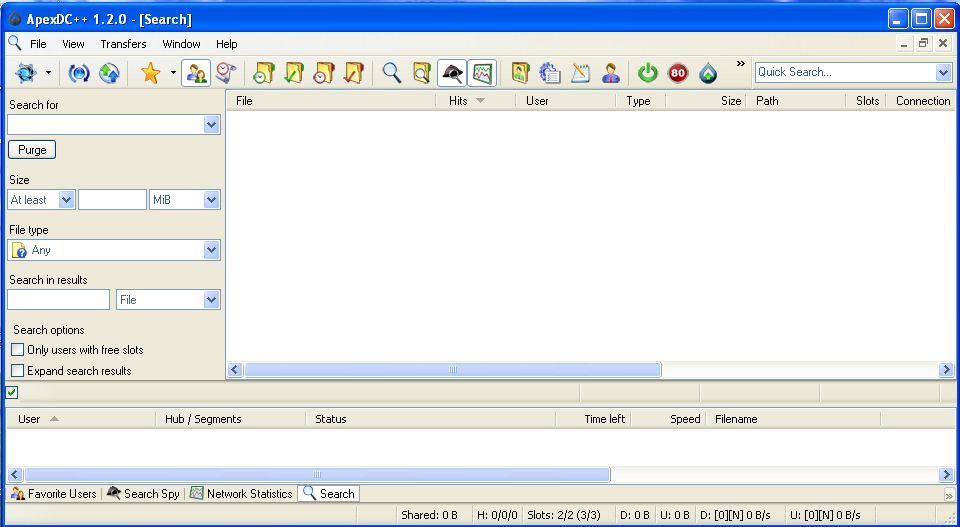960x527 pixels.
Task: Click the ApexDC++ title bar logo icon
Action: [14, 19]
